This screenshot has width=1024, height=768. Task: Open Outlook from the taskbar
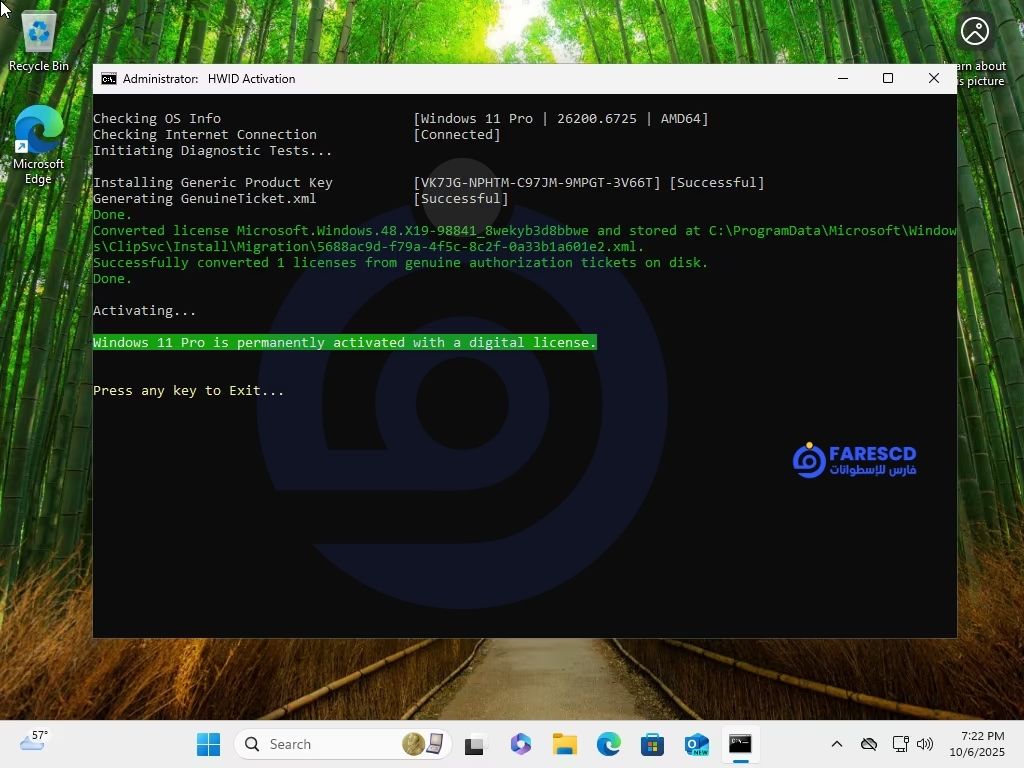click(x=695, y=744)
